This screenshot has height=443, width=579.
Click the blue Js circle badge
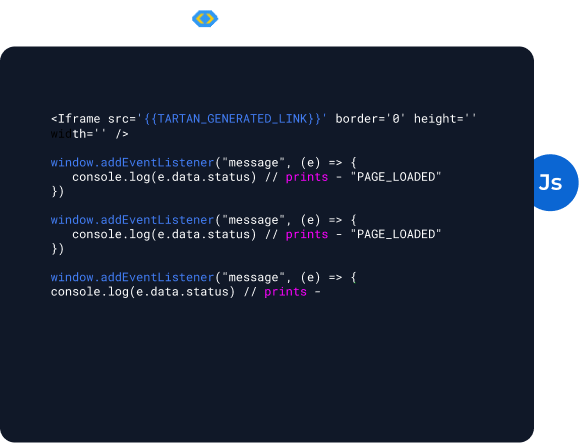tap(555, 182)
